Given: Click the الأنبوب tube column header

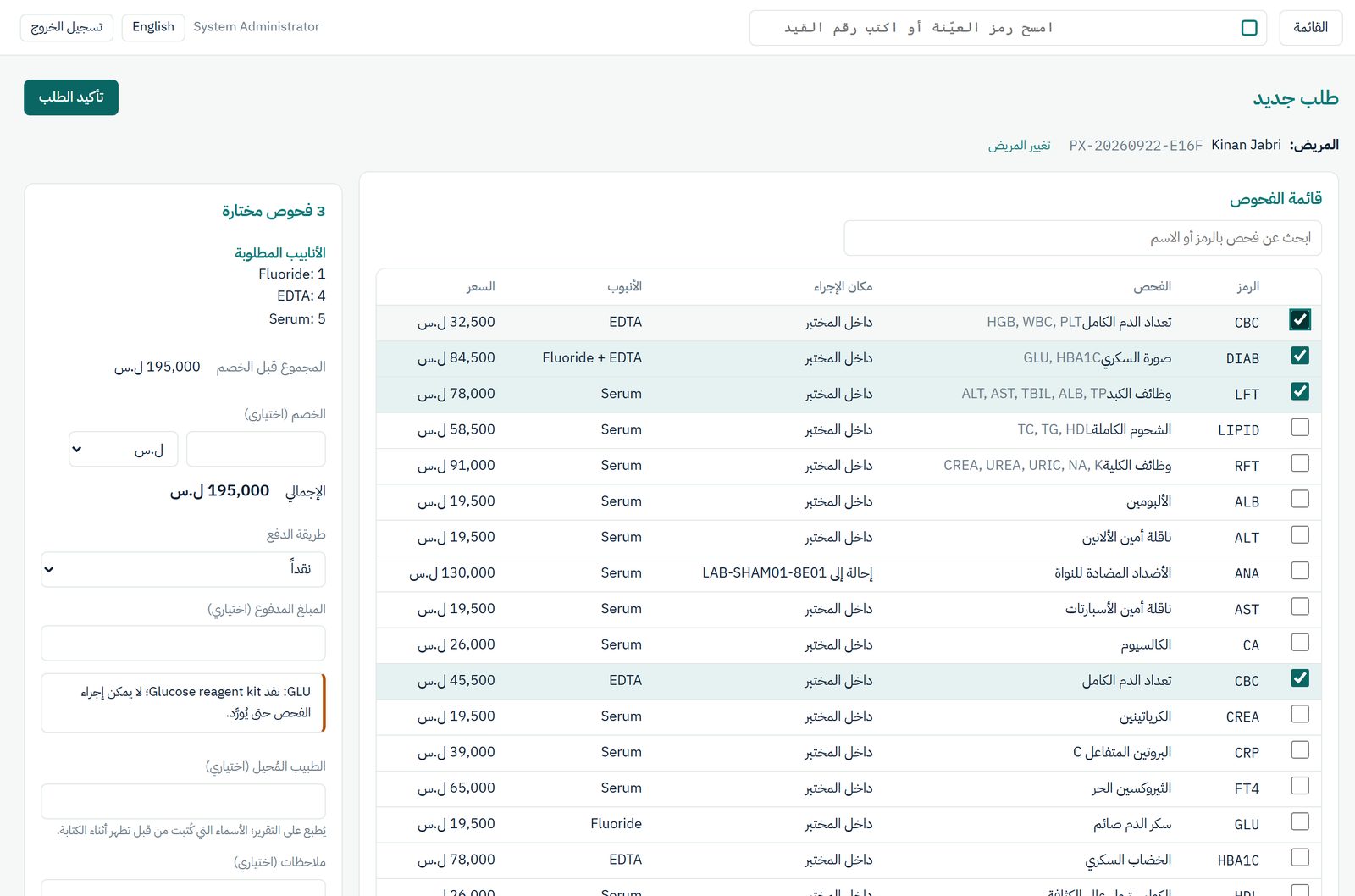Looking at the screenshot, I should 624,287.
